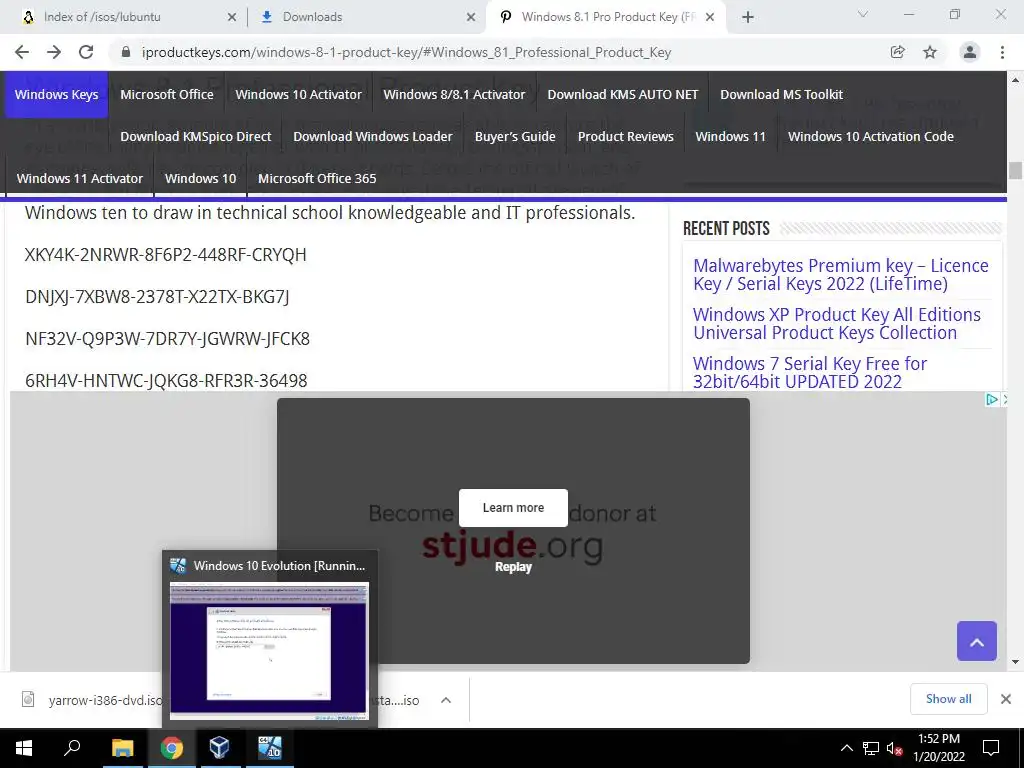Open Download Windows Loader link
The image size is (1024, 768).
[373, 136]
